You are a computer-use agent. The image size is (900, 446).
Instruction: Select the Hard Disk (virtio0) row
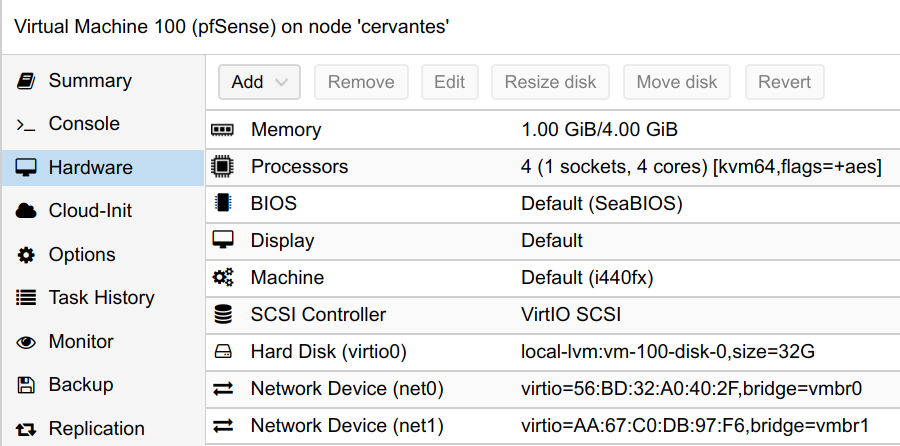click(553, 351)
